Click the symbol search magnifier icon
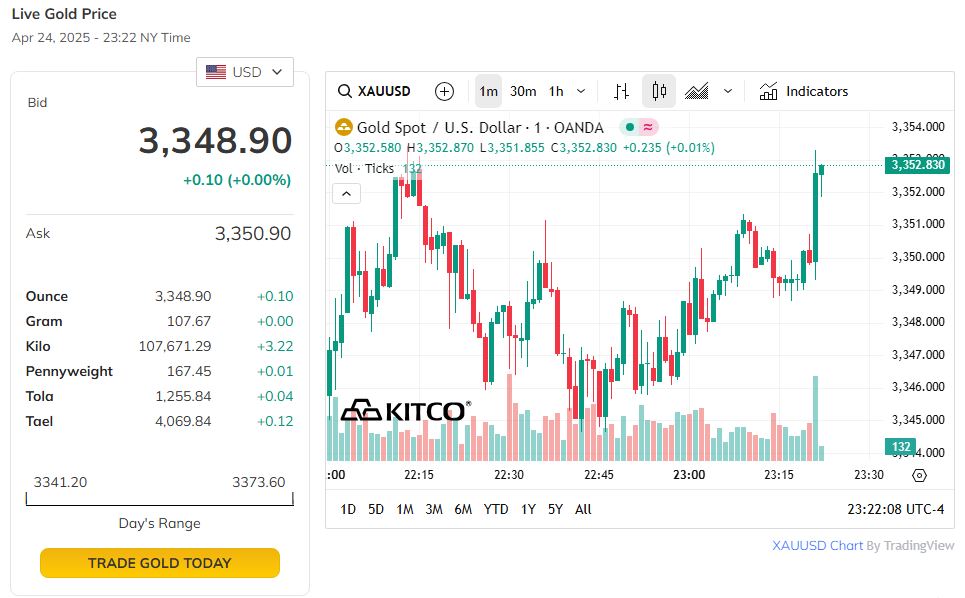Viewport: 965px width, 598px height. (344, 91)
